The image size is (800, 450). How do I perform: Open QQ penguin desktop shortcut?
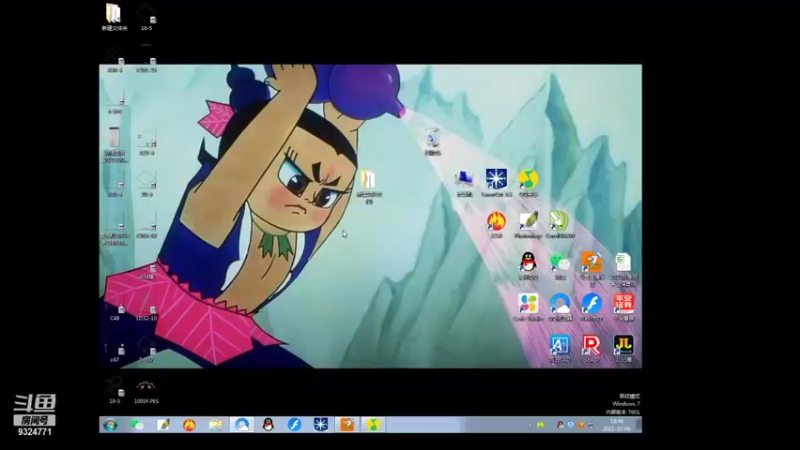528,266
